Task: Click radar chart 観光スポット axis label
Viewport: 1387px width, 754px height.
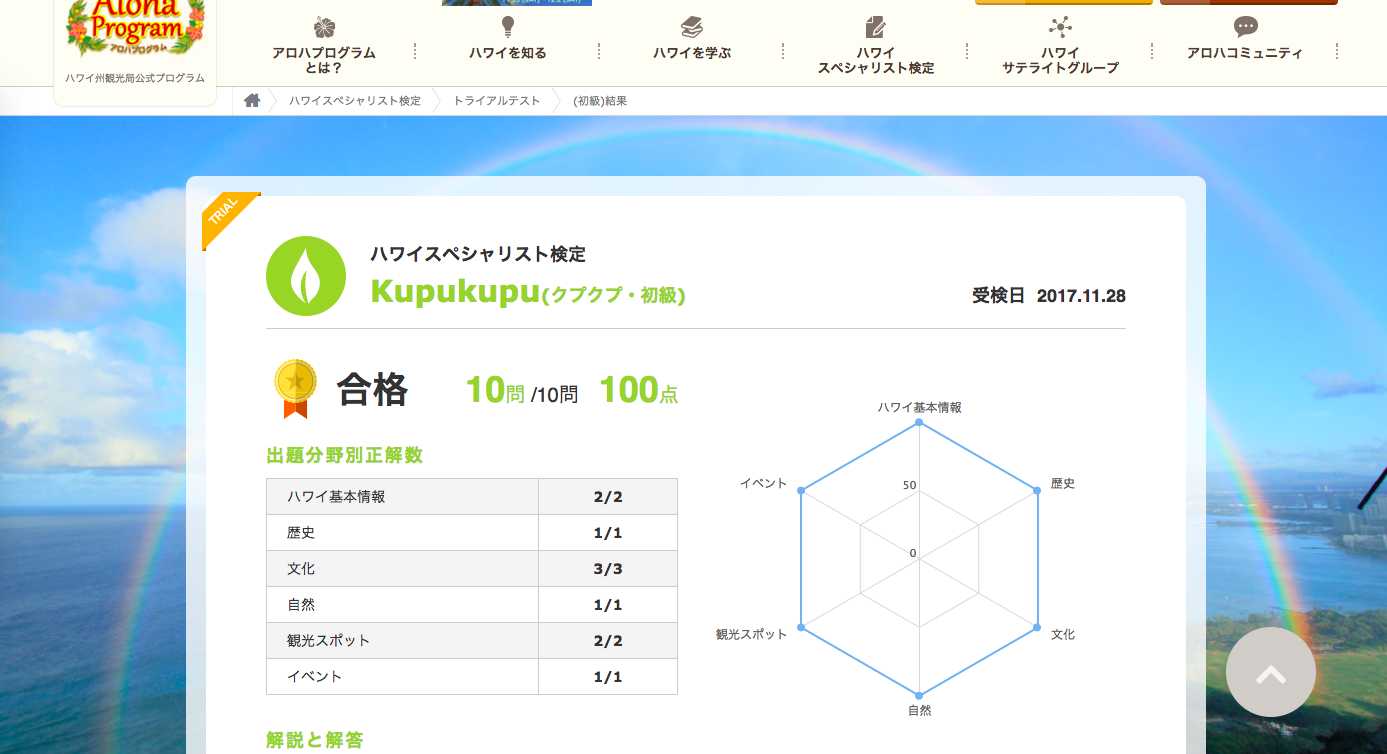Action: (752, 635)
